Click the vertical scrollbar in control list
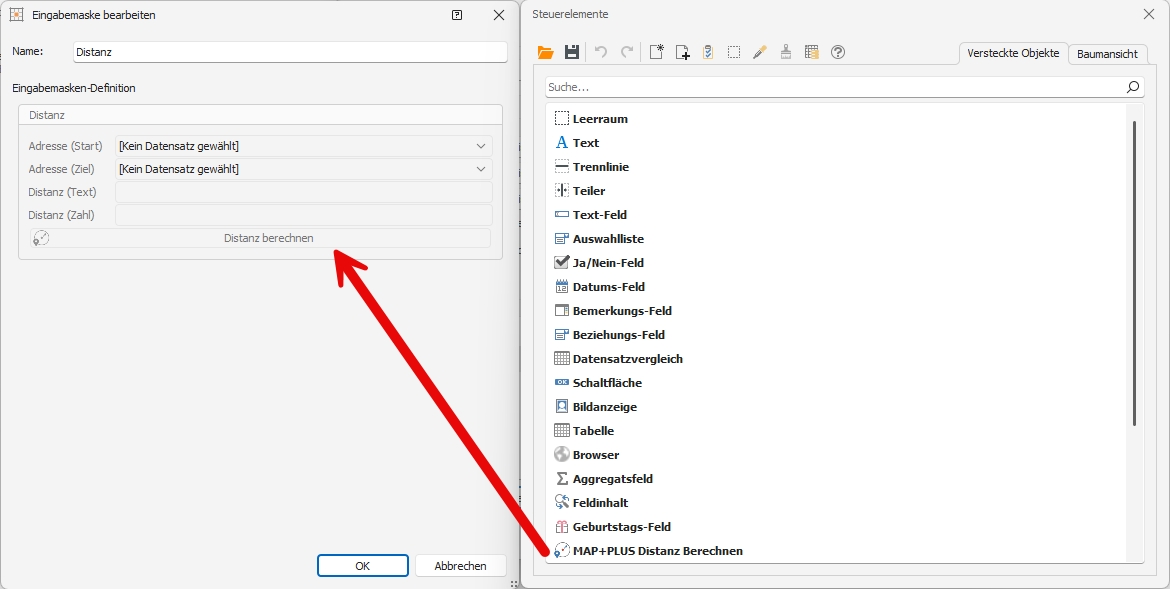The height and width of the screenshot is (589, 1170). coord(1134,272)
